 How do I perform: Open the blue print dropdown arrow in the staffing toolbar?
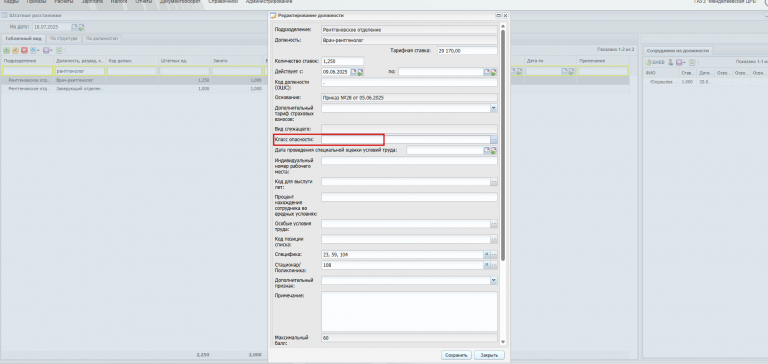(x=35, y=50)
